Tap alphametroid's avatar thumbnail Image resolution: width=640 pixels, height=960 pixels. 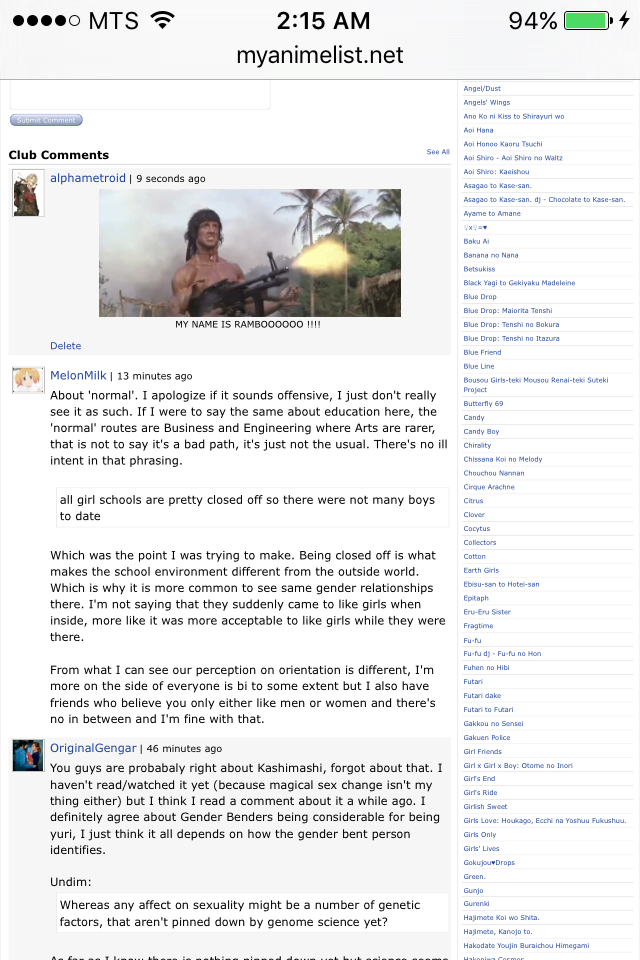[x=28, y=193]
